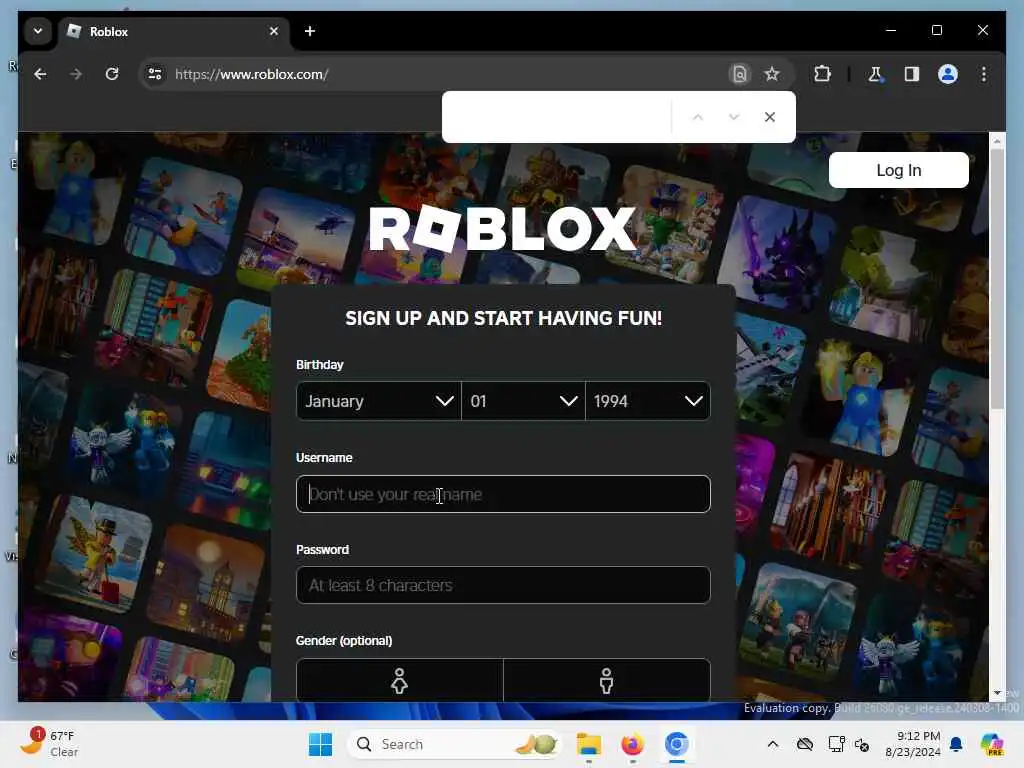1024x768 pixels.
Task: Click the cloud sync-off tray icon
Action: click(805, 744)
